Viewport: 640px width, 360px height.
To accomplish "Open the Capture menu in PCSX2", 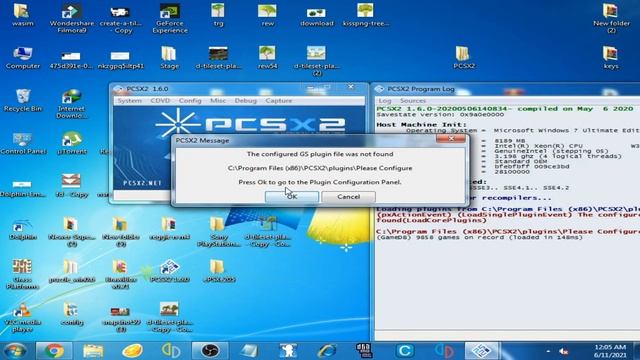I will [x=279, y=100].
